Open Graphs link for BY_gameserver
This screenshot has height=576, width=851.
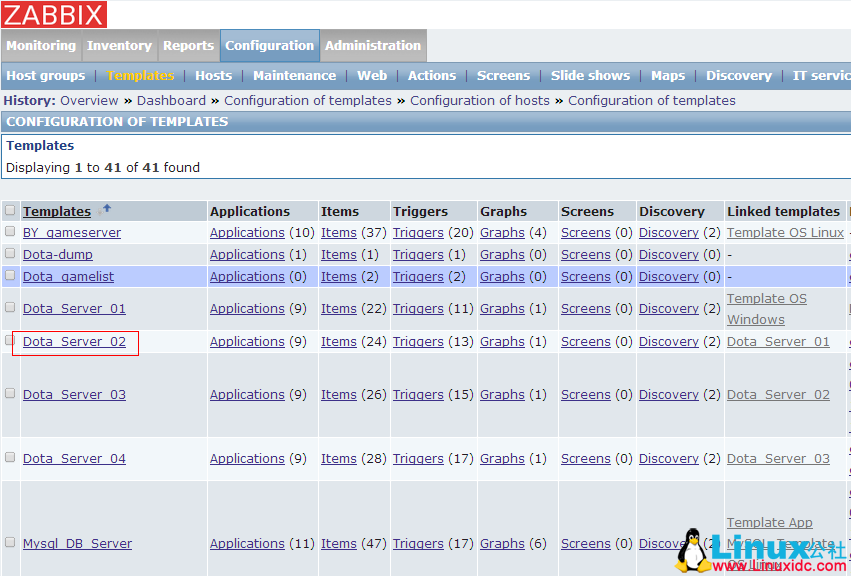pos(502,233)
